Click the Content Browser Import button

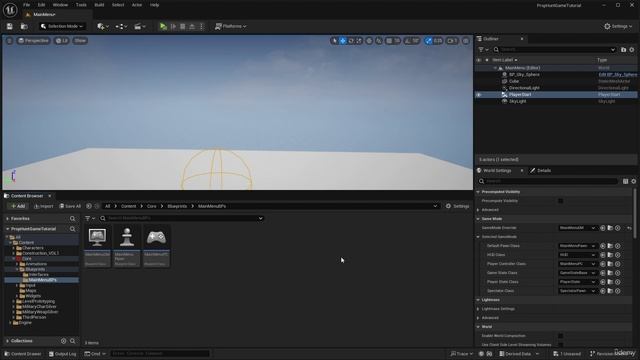click(x=44, y=207)
